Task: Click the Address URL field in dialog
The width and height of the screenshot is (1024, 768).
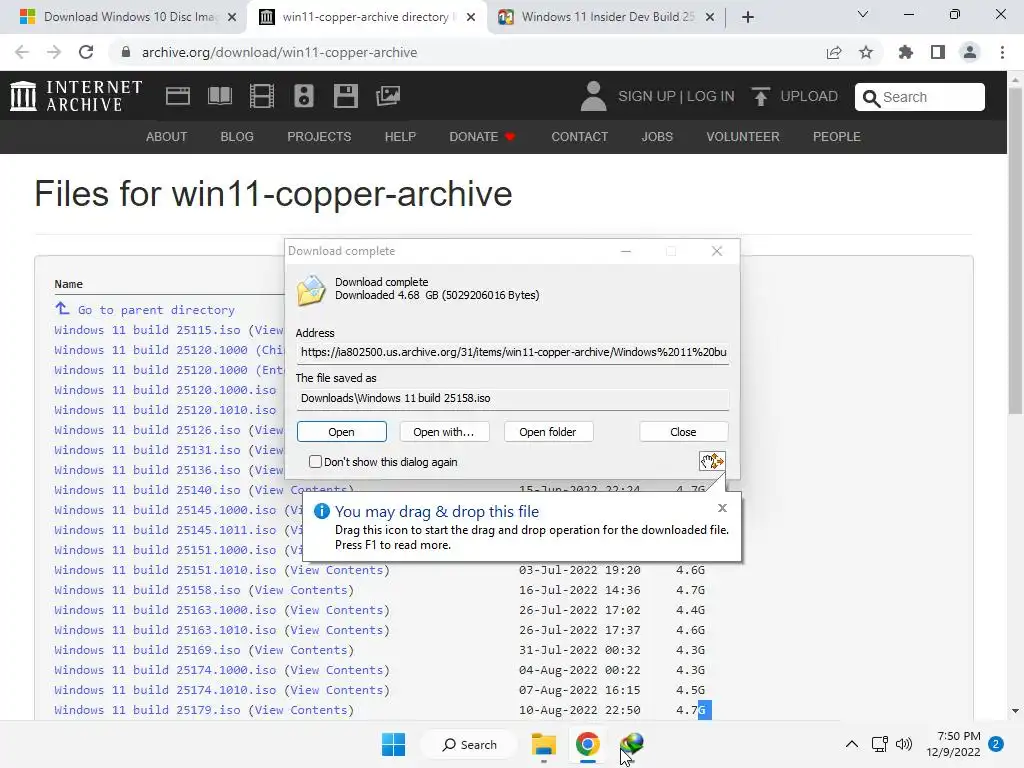Action: (x=513, y=353)
